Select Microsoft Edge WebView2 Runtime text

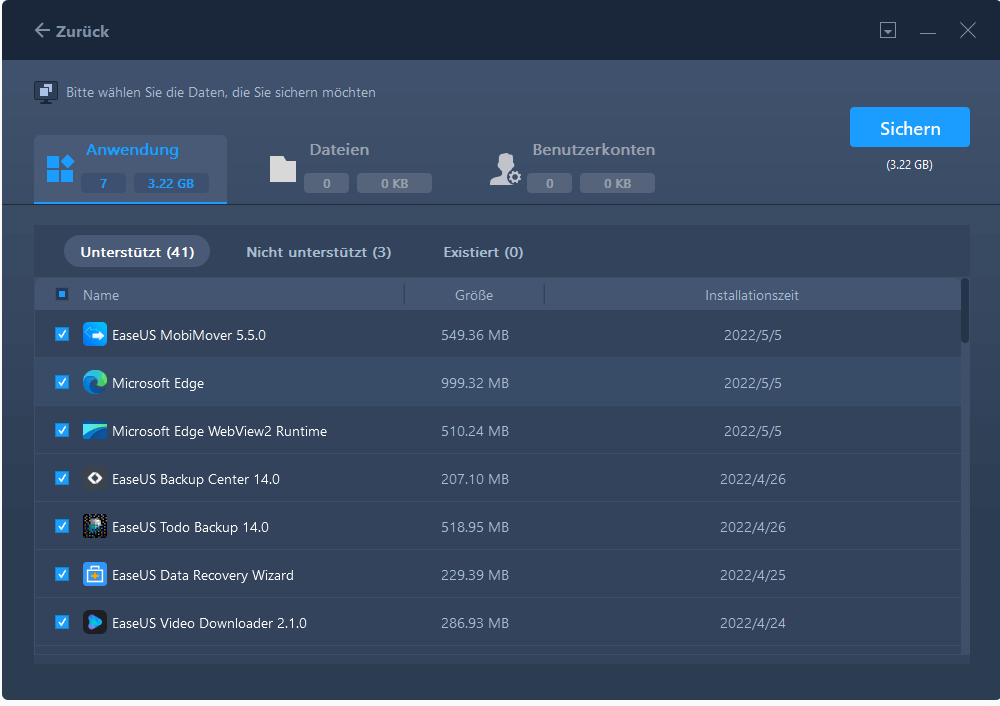[219, 432]
